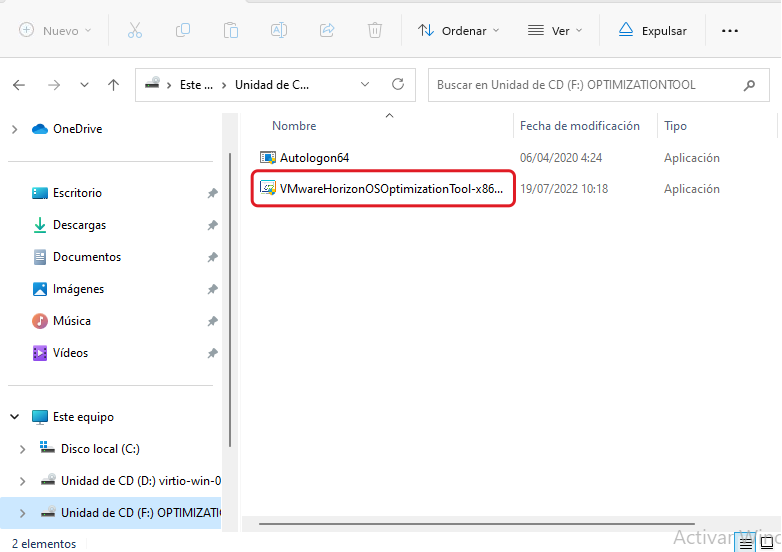Click the Paste clipboard icon
Image resolution: width=782 pixels, height=552 pixels.
coord(231,31)
